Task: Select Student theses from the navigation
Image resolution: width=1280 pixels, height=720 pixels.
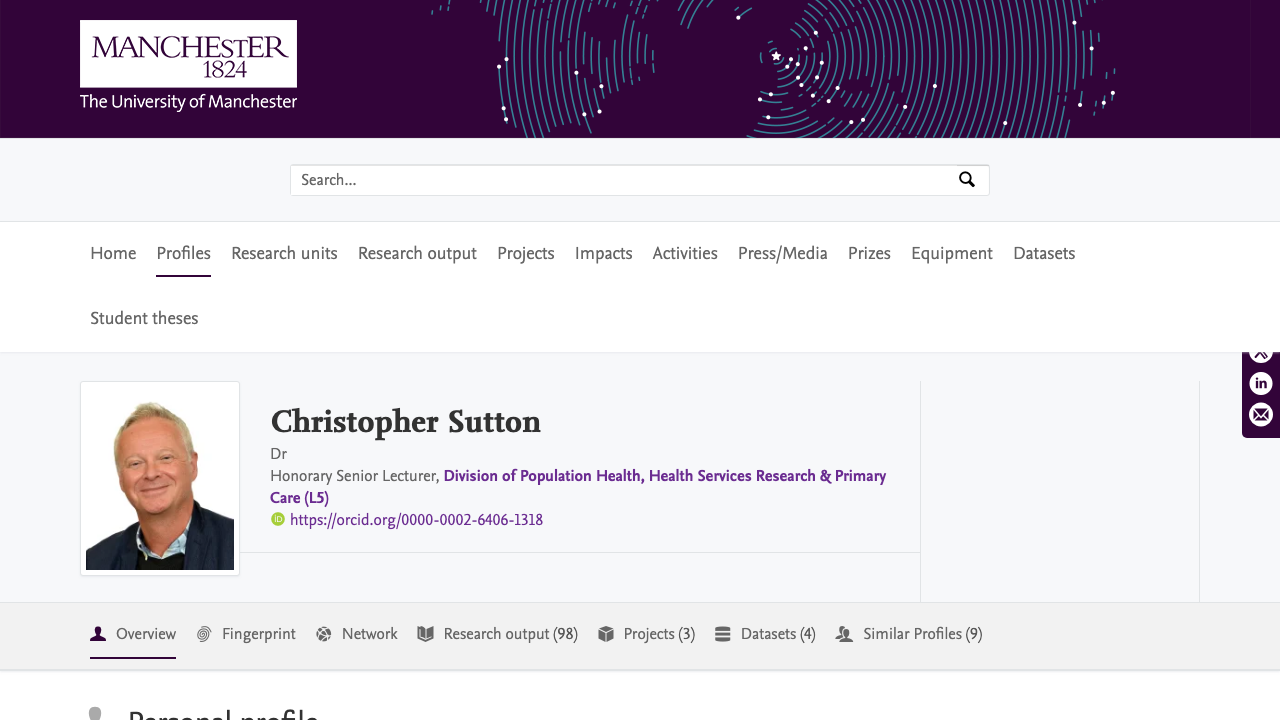Action: point(144,318)
